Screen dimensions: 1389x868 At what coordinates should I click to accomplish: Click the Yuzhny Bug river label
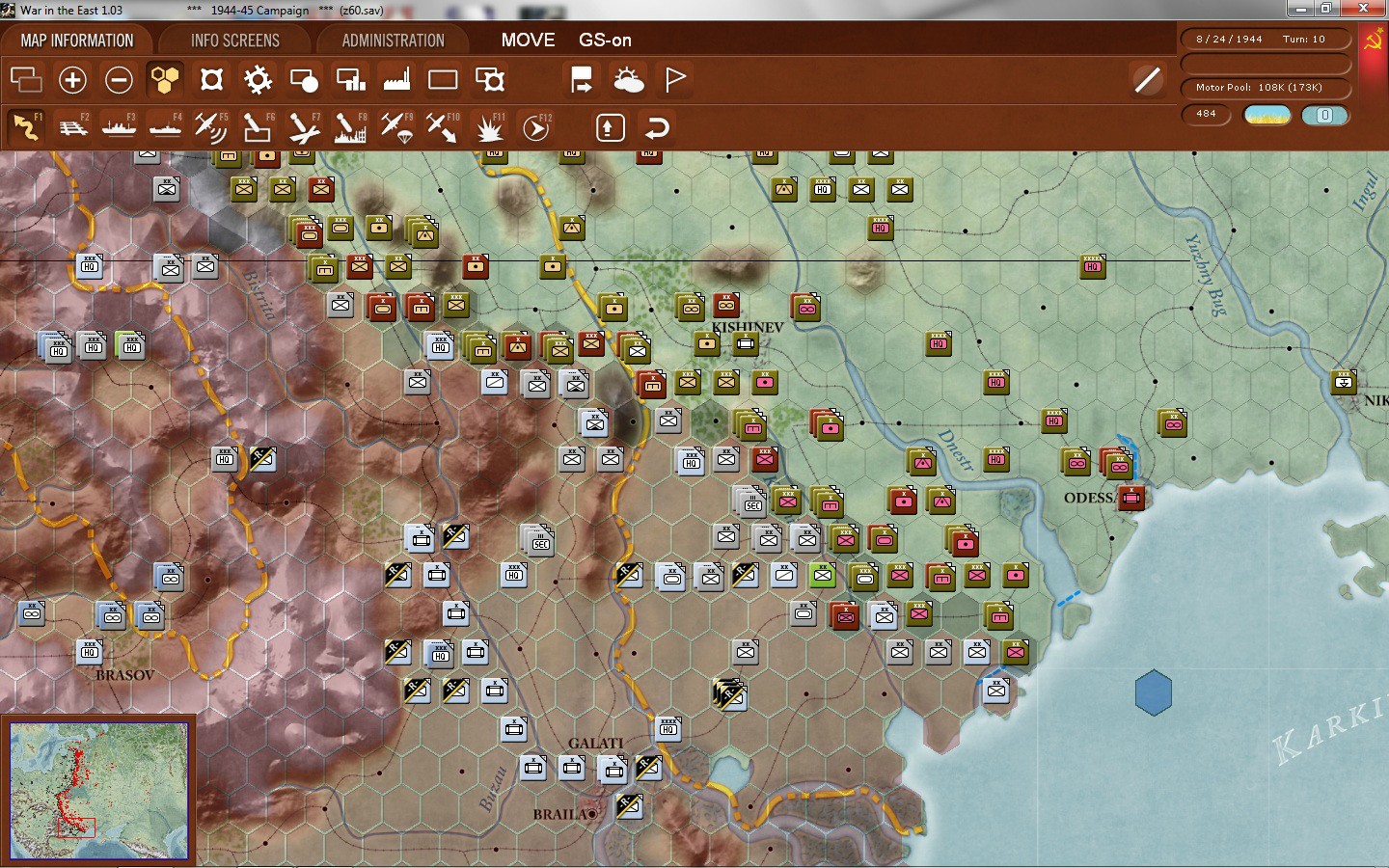tap(1206, 275)
